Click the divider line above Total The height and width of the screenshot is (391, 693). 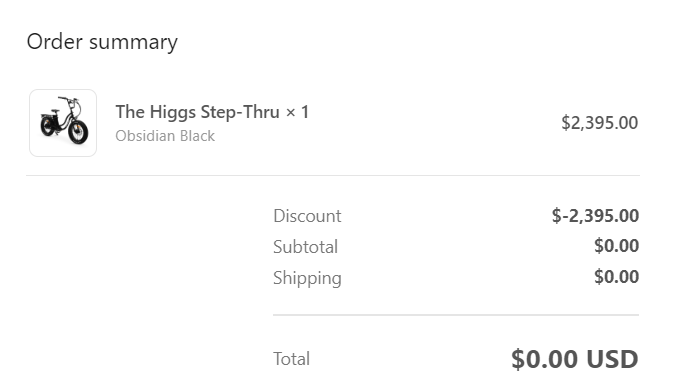pyautogui.click(x=456, y=315)
